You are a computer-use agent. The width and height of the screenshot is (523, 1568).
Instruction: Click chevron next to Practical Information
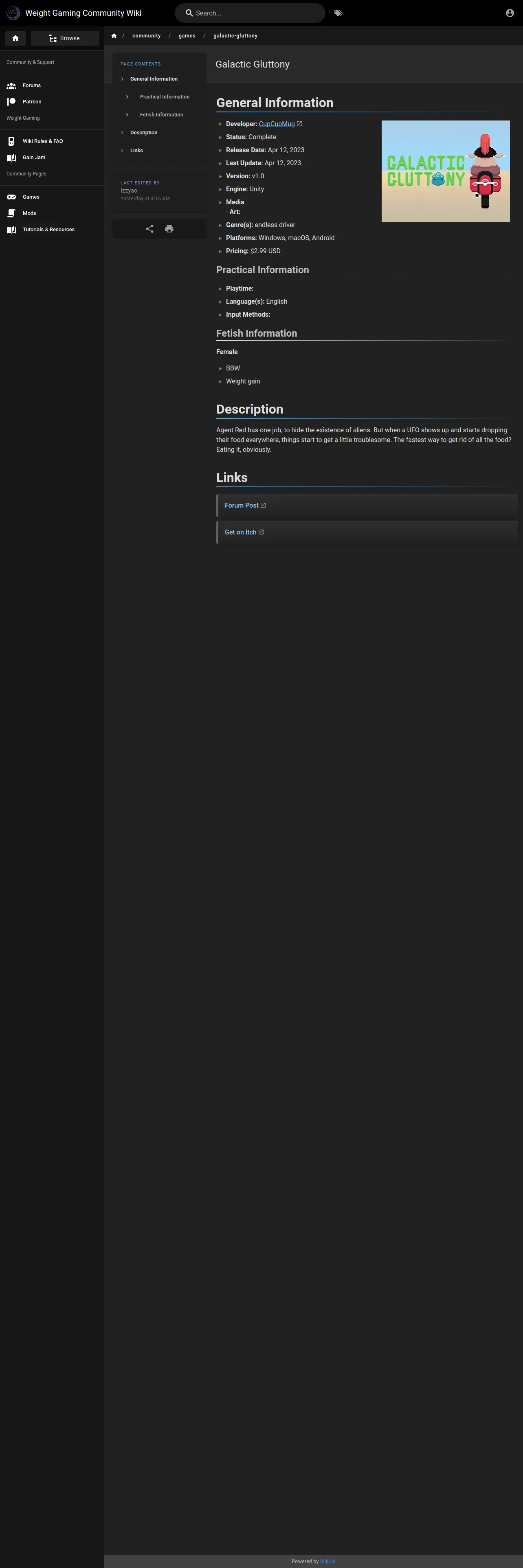[x=127, y=97]
